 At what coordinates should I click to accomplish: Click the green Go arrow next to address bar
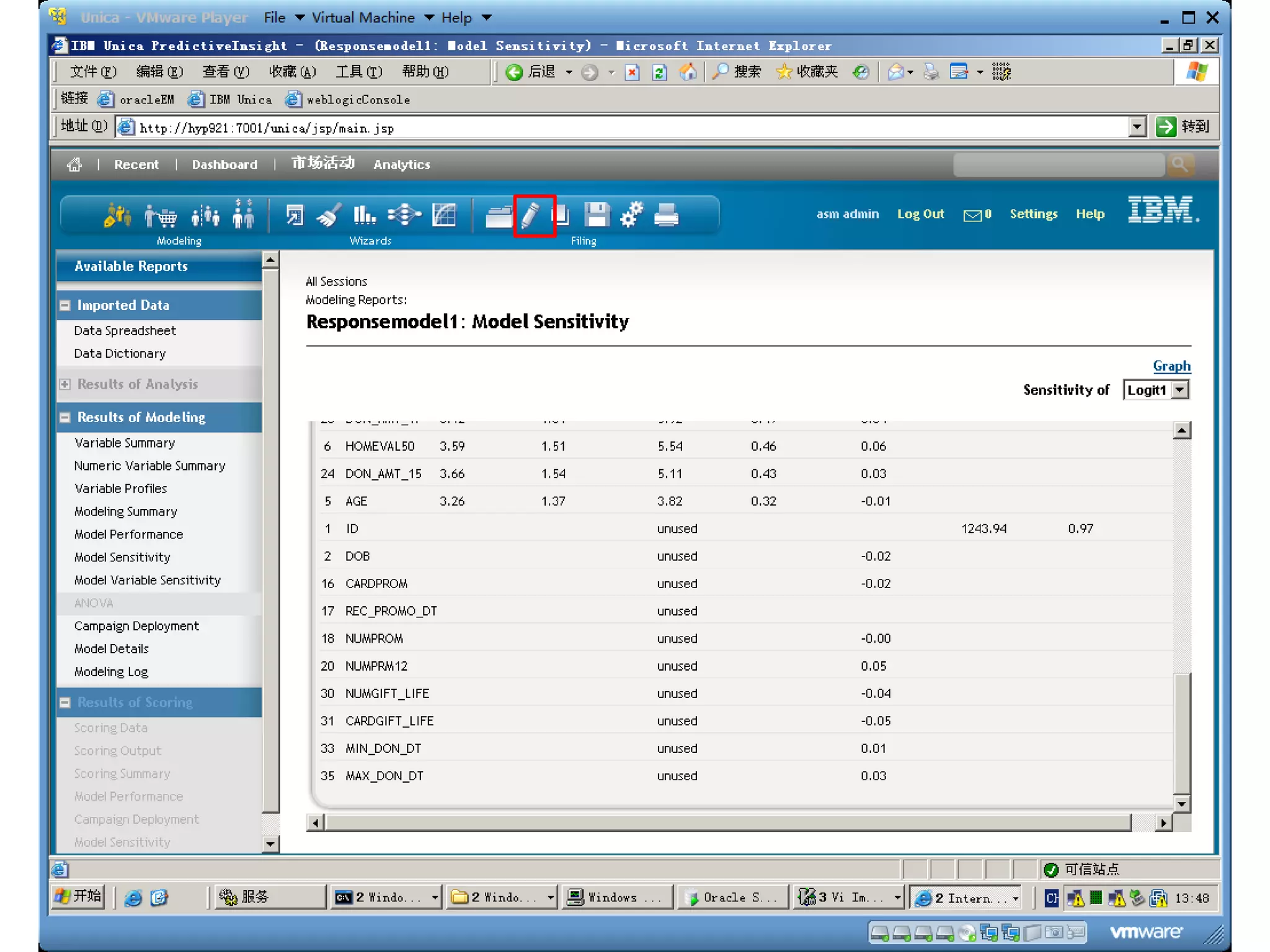point(1166,127)
